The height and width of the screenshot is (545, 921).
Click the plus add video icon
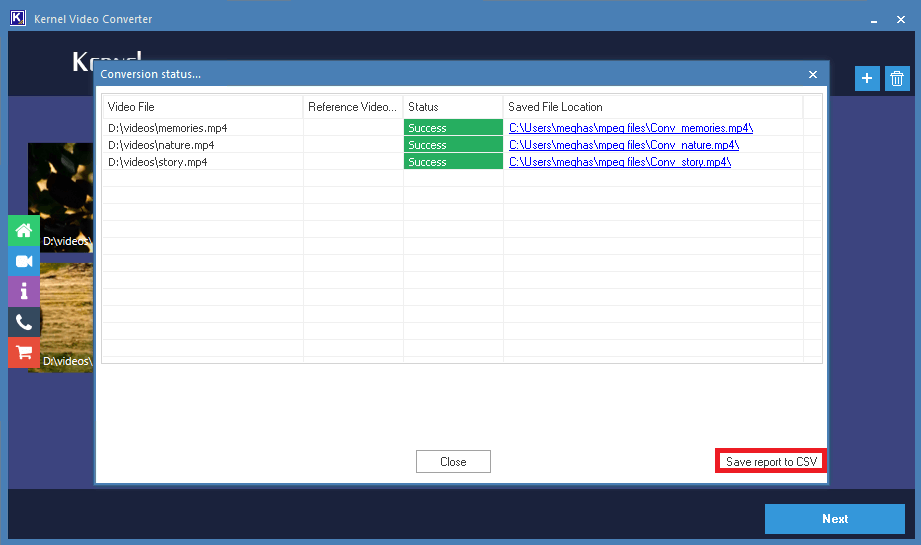pyautogui.click(x=867, y=78)
